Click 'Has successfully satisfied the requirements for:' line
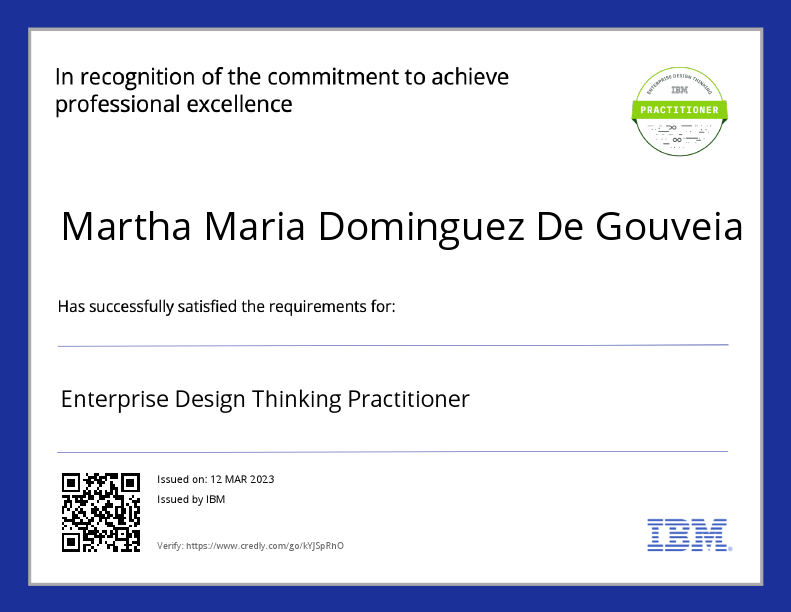Screen dimensions: 791x612 click(x=227, y=307)
